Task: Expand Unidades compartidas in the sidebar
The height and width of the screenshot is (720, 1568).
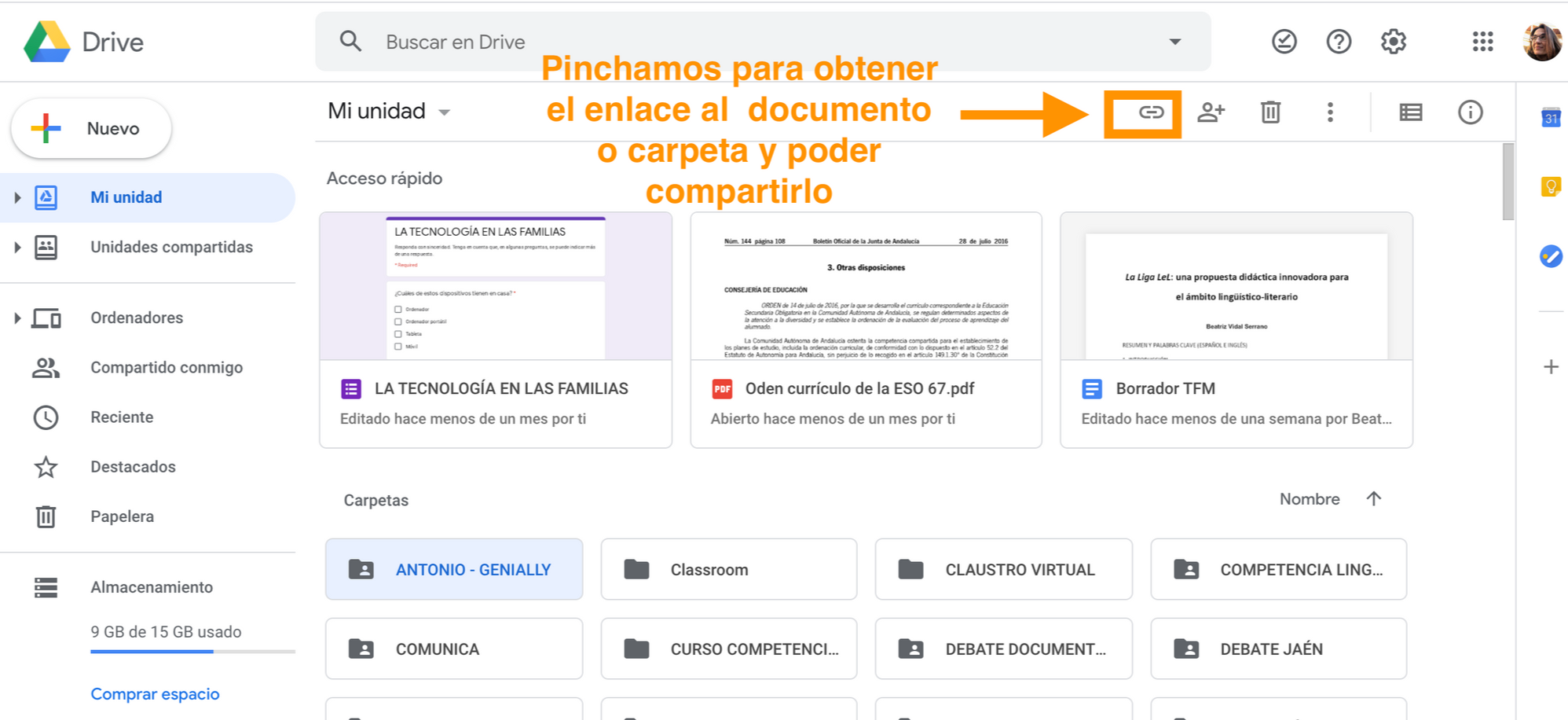Action: point(17,248)
